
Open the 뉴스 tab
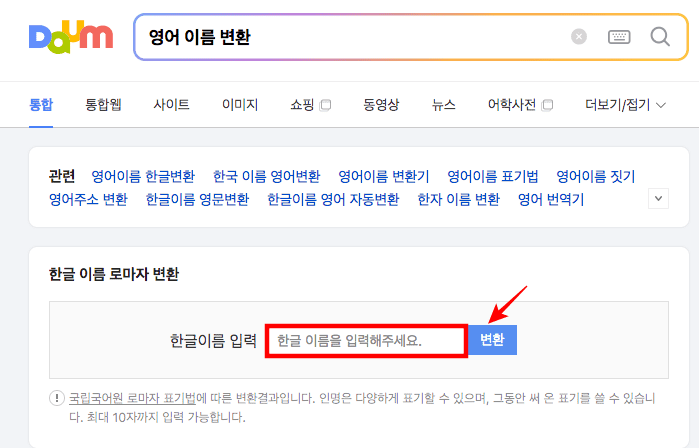click(x=444, y=105)
